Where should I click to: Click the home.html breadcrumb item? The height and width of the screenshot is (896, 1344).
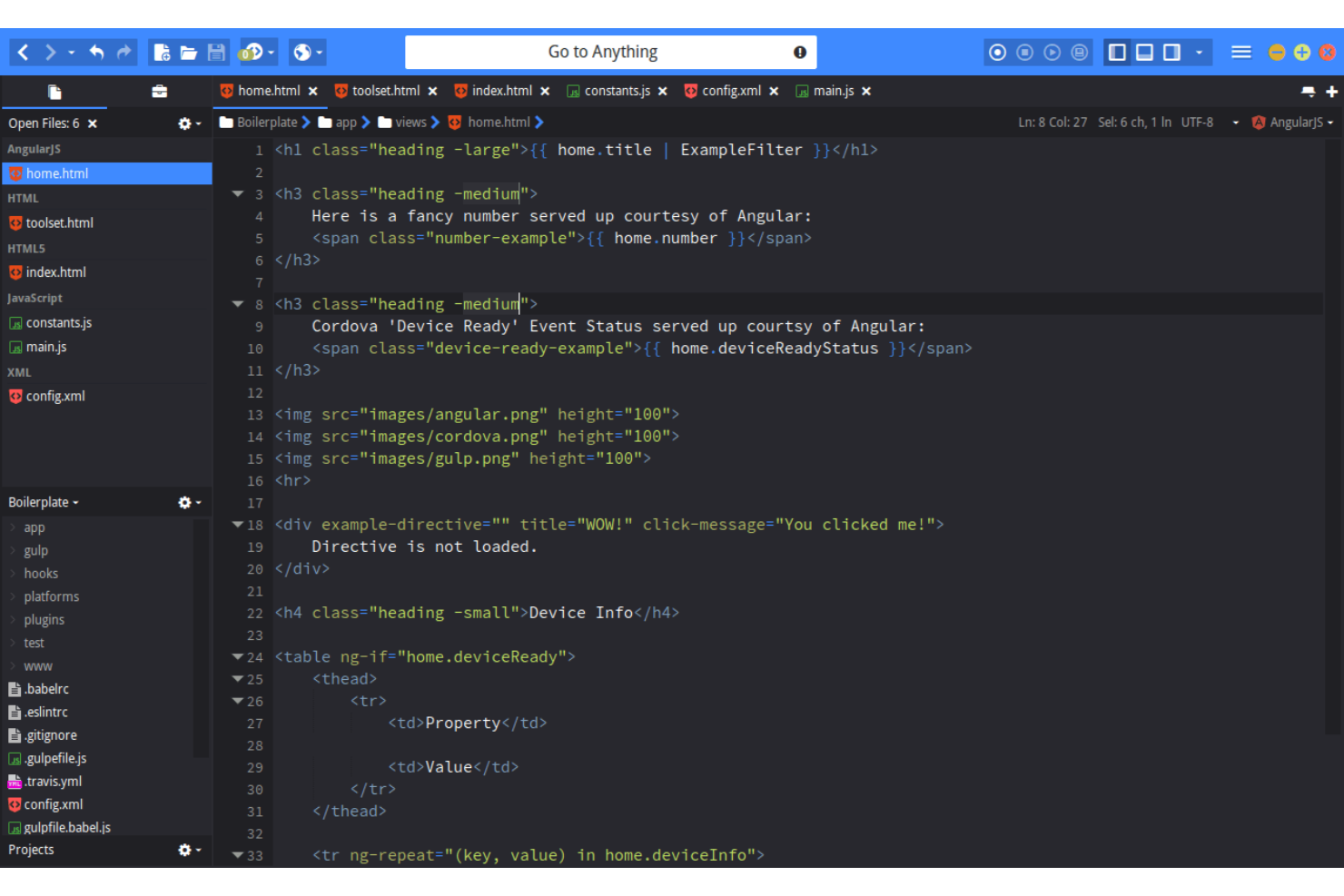[489, 123]
